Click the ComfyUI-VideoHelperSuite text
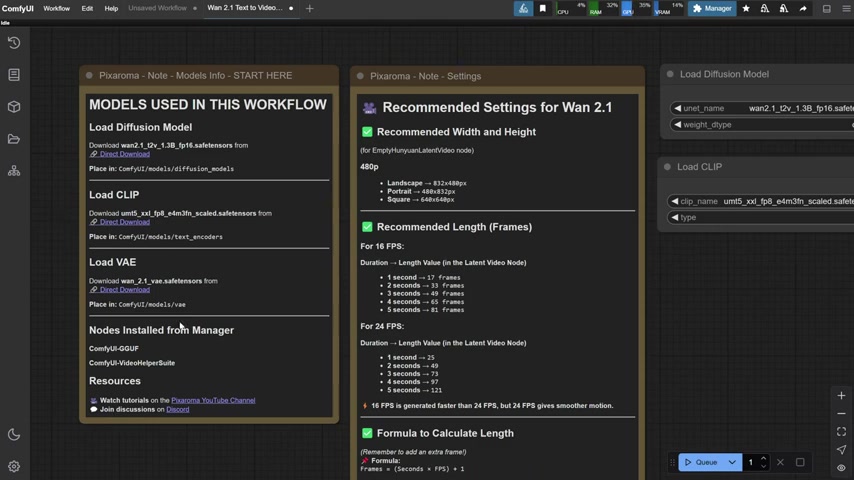 [x=132, y=363]
